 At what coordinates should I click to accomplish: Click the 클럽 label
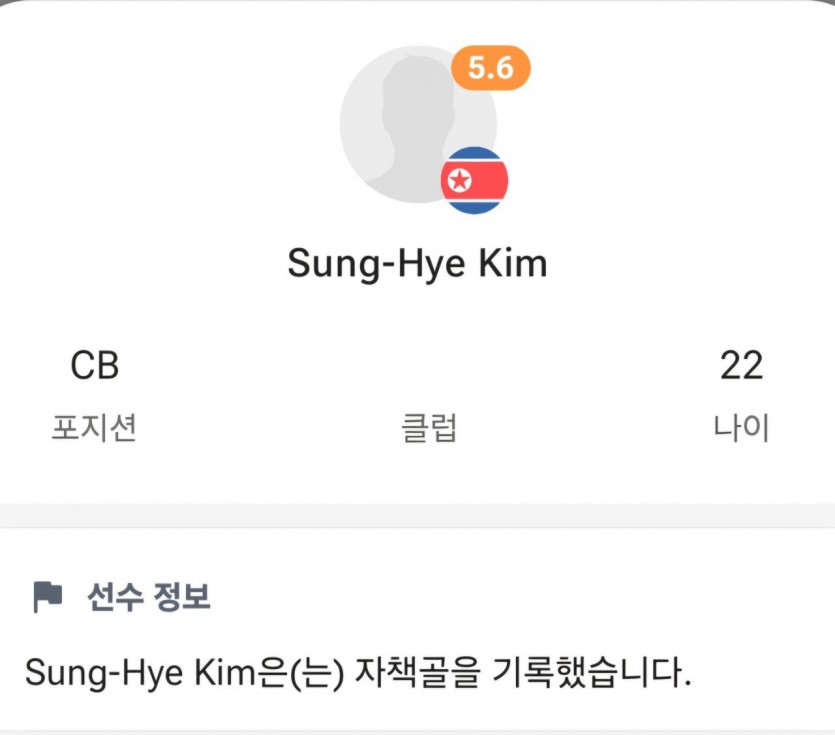coord(429,427)
